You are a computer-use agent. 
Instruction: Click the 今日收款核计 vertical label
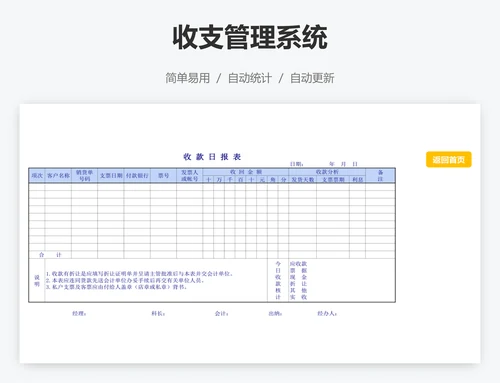[278, 280]
